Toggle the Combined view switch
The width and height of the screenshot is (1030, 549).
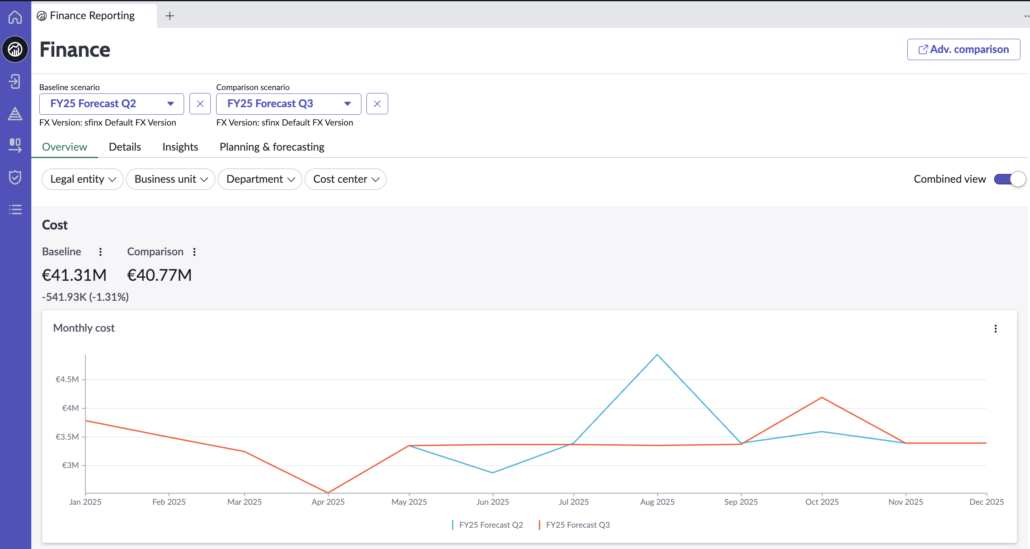coord(1009,179)
